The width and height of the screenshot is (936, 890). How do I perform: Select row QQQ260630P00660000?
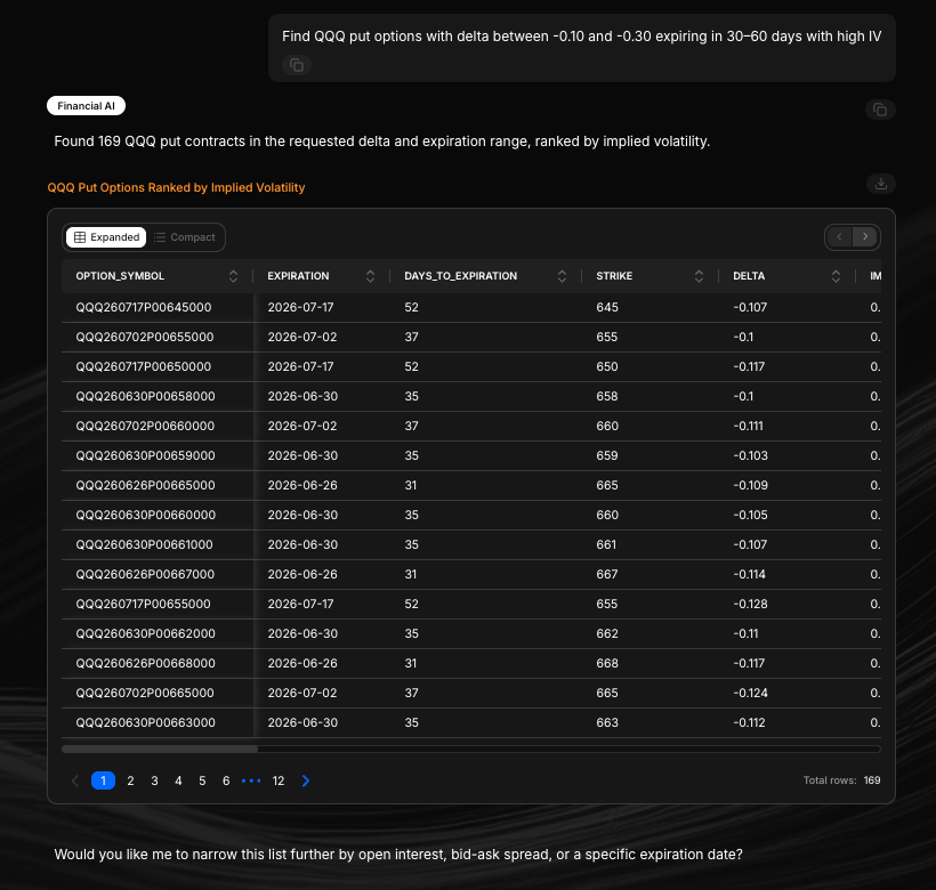pos(471,515)
